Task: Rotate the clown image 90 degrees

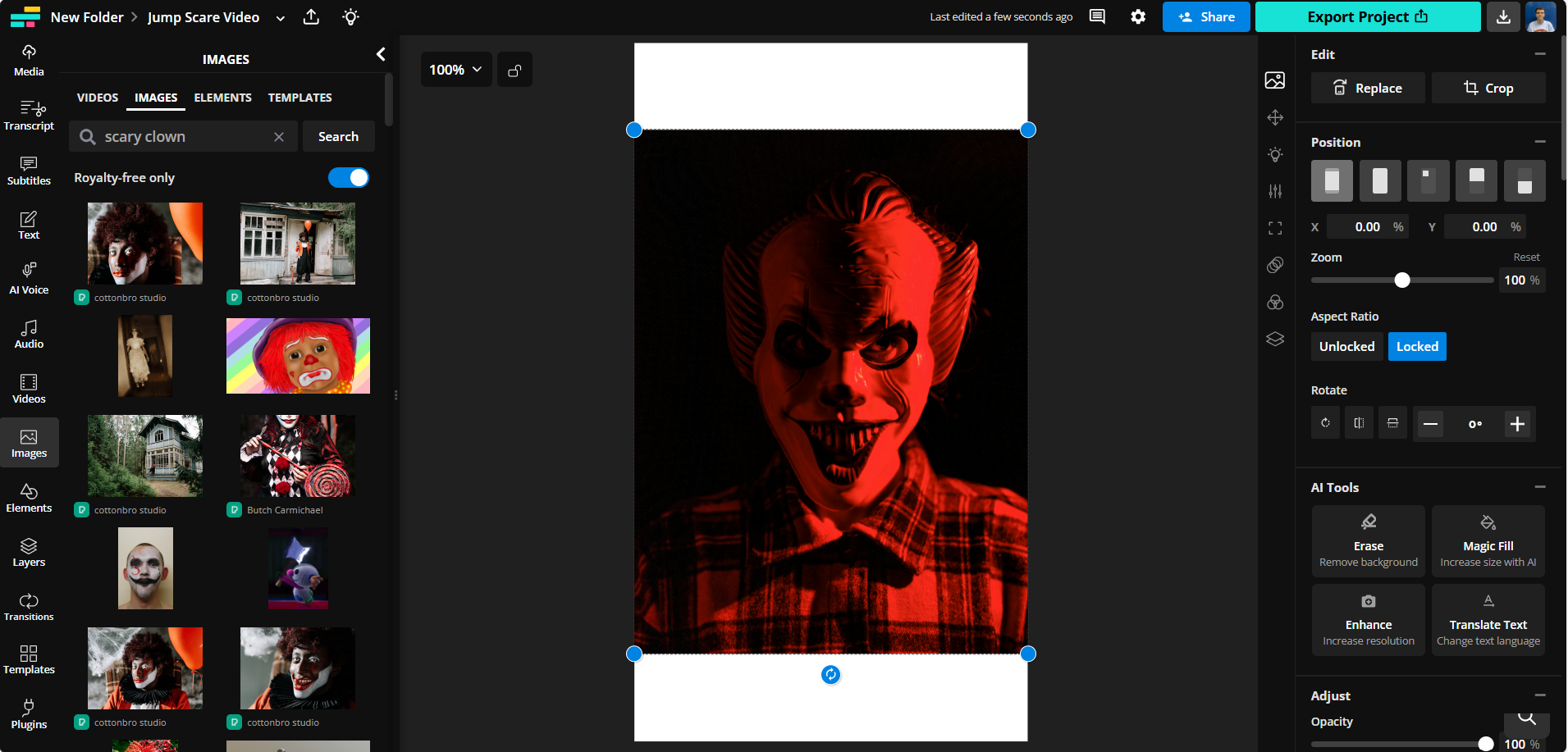Action: pos(1324,422)
